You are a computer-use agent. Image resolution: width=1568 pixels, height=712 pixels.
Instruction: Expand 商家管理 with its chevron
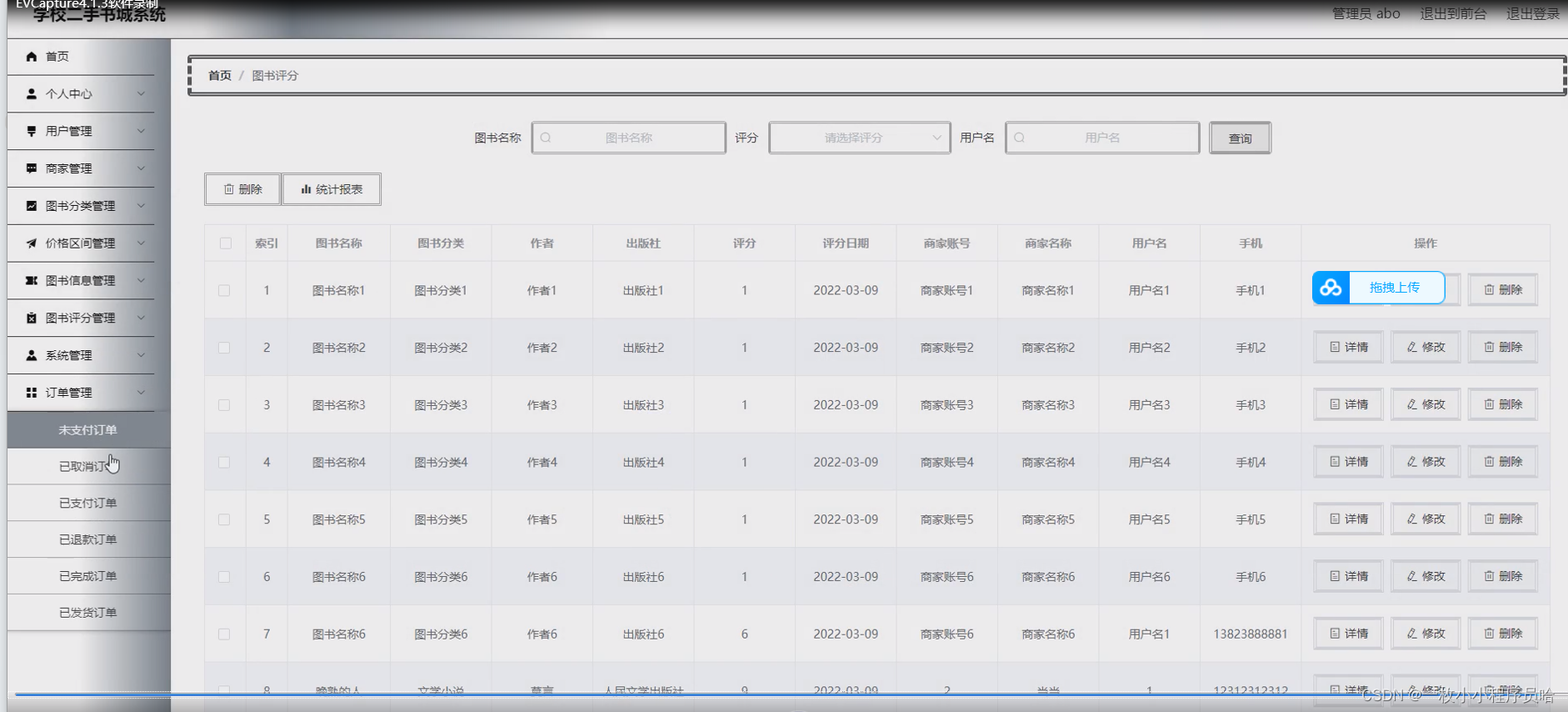click(141, 168)
